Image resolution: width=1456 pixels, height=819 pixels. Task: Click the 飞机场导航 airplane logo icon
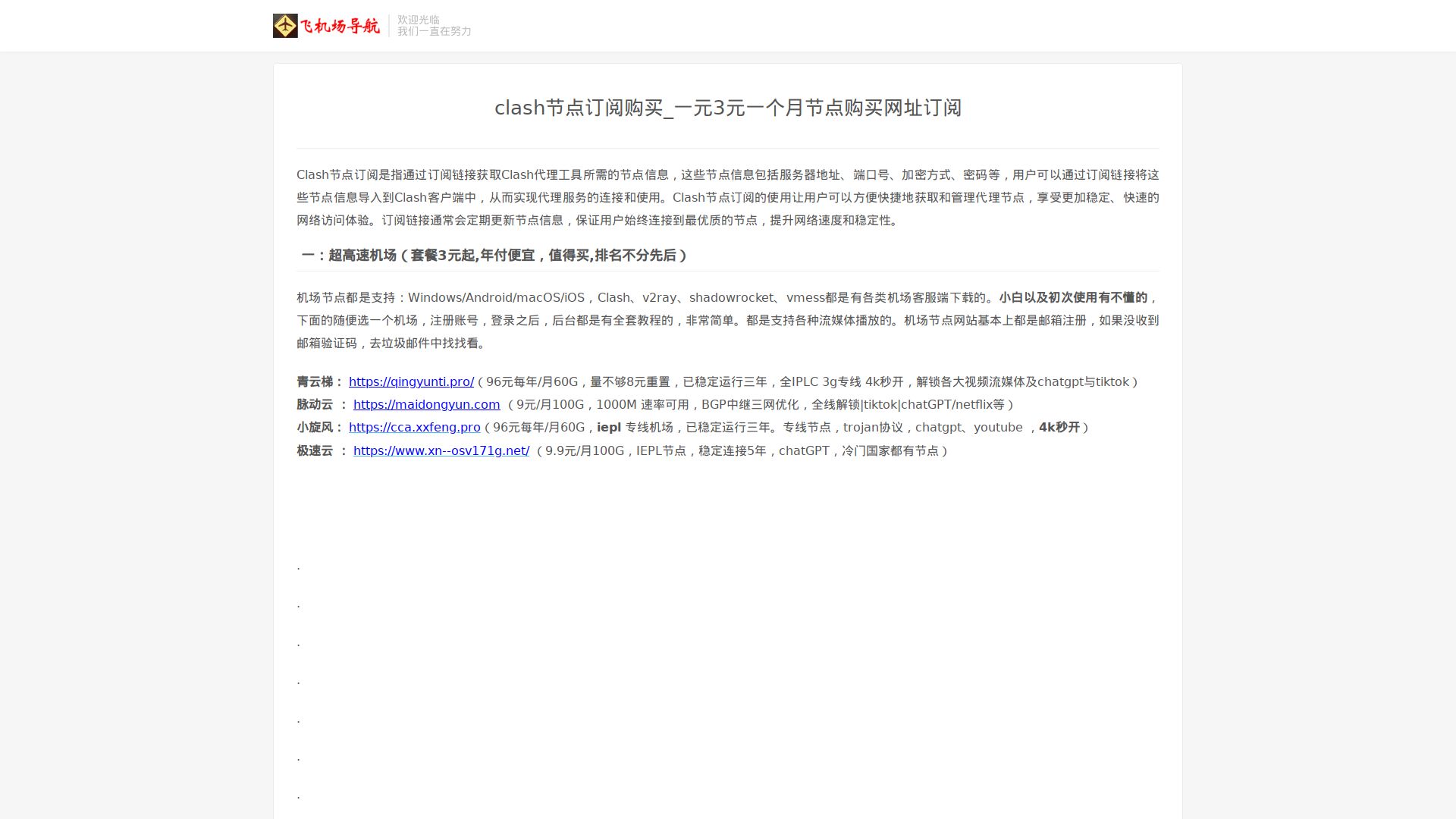click(285, 26)
